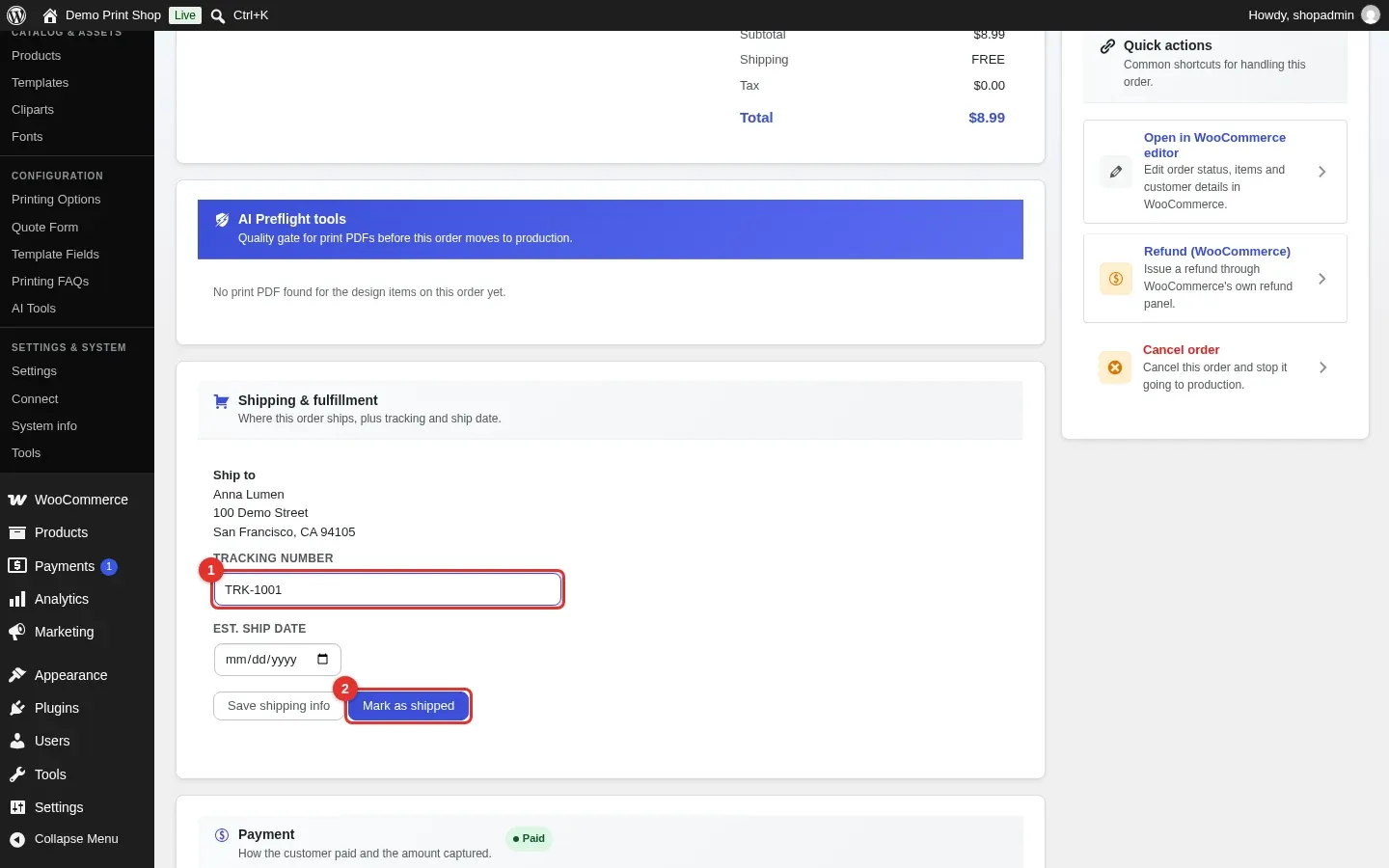Open Printing Options in sidebar
This screenshot has width=1389, height=868.
56,200
